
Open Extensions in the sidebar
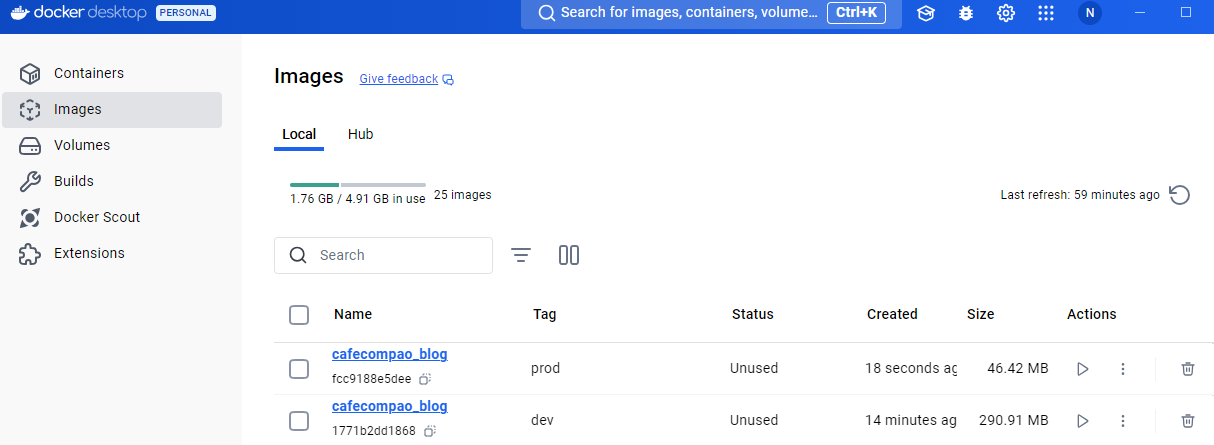click(x=112, y=254)
